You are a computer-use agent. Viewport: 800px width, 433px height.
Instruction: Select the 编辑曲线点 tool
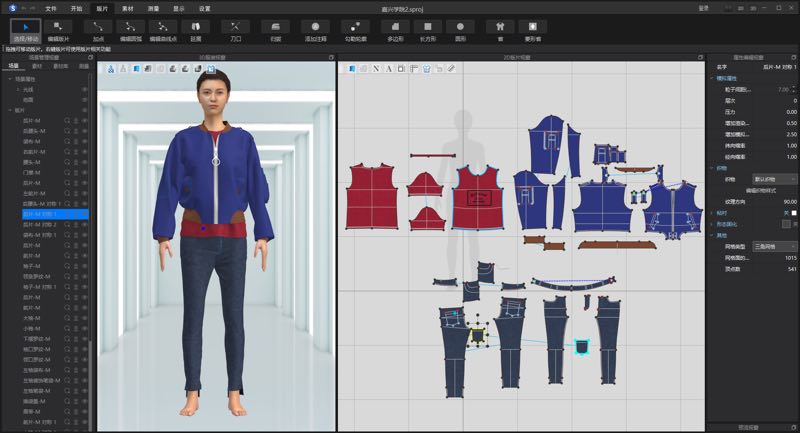tap(163, 31)
